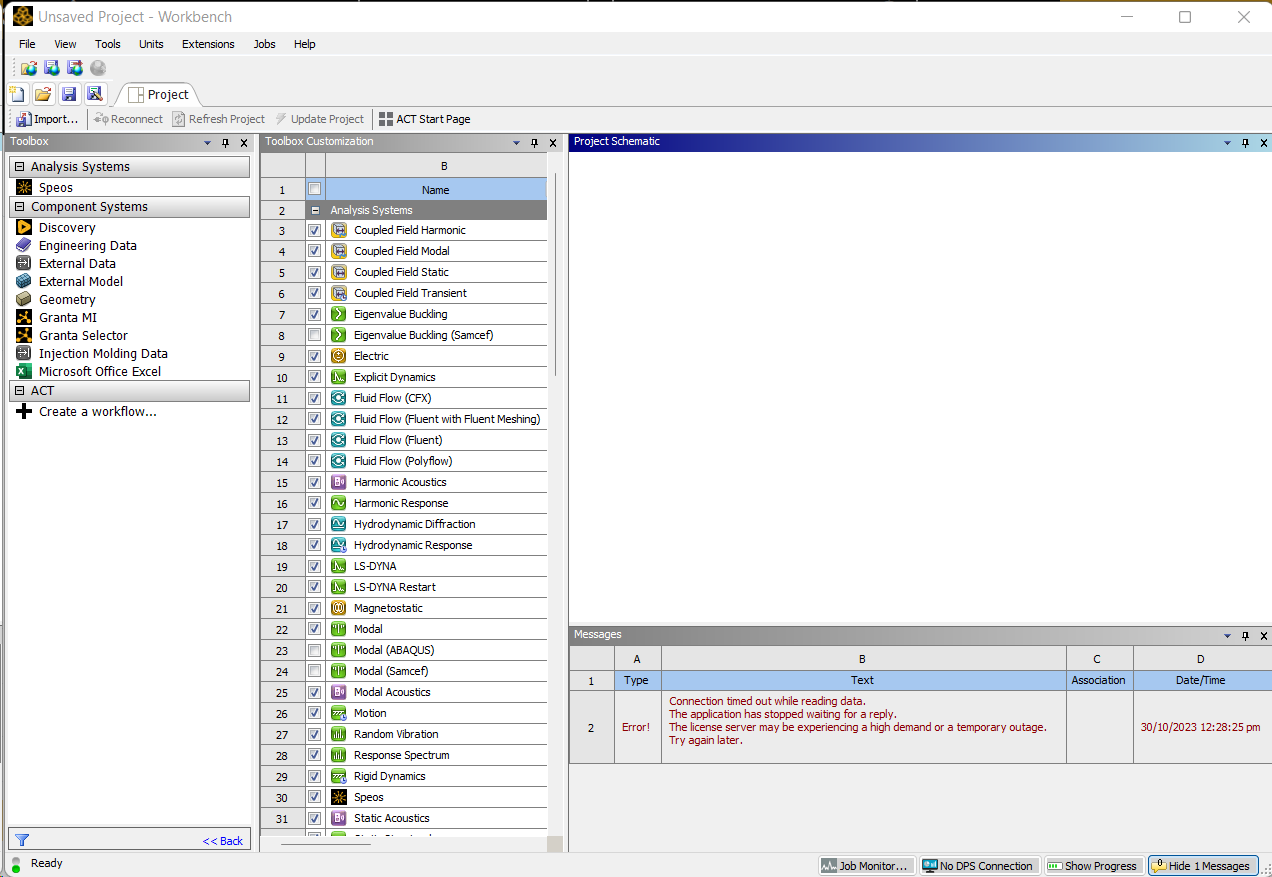Open the Messages panel dropdown arrow
The width and height of the screenshot is (1272, 877).
tap(1228, 636)
